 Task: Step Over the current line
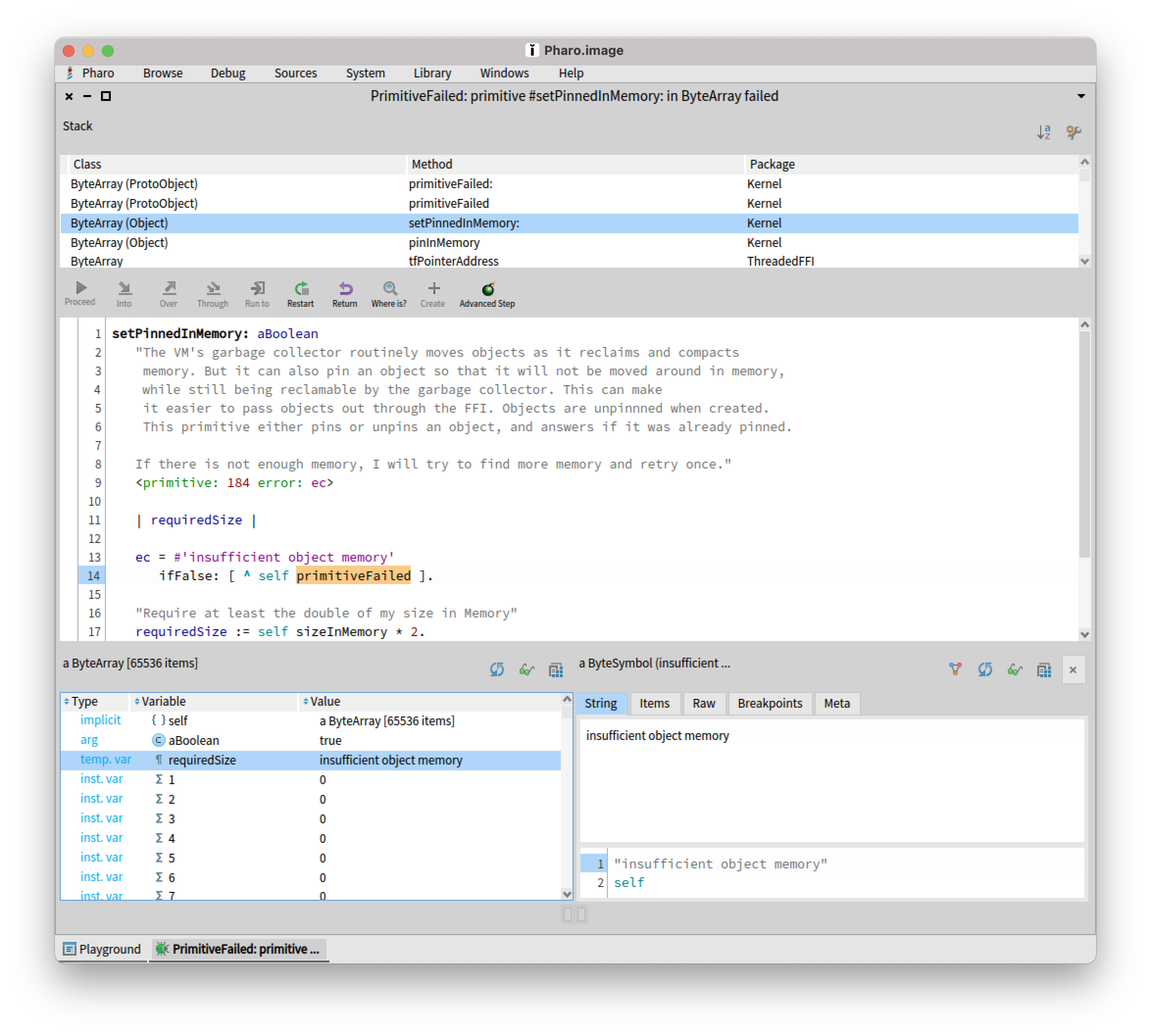[168, 293]
